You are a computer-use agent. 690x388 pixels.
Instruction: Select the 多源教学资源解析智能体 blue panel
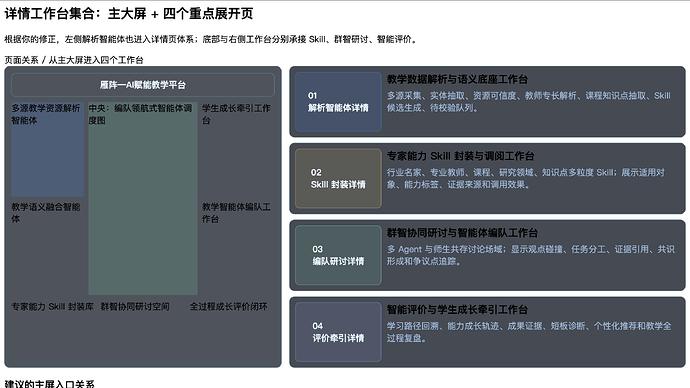[48, 149]
